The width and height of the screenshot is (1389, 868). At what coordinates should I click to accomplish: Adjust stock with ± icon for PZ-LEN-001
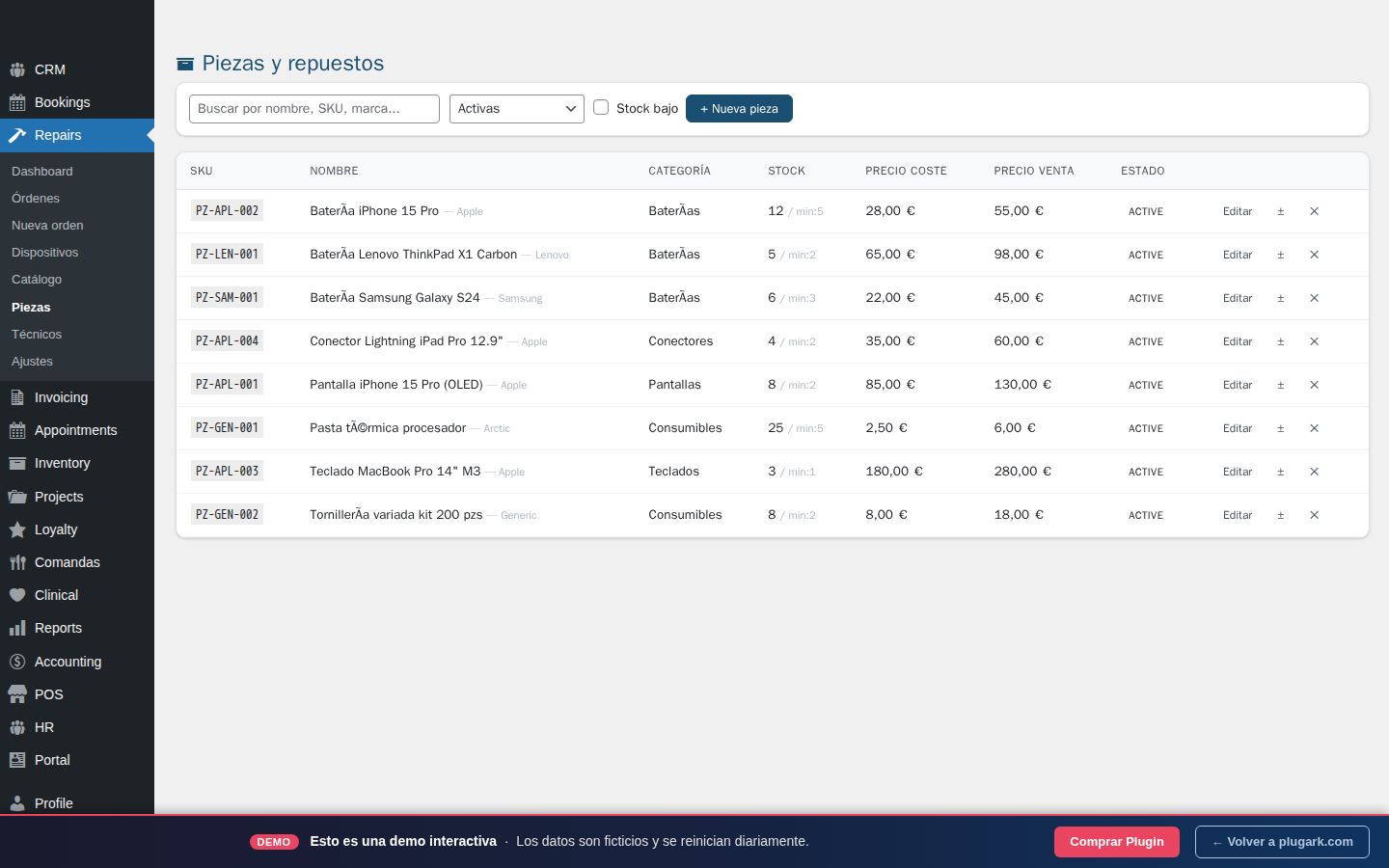coord(1280,255)
